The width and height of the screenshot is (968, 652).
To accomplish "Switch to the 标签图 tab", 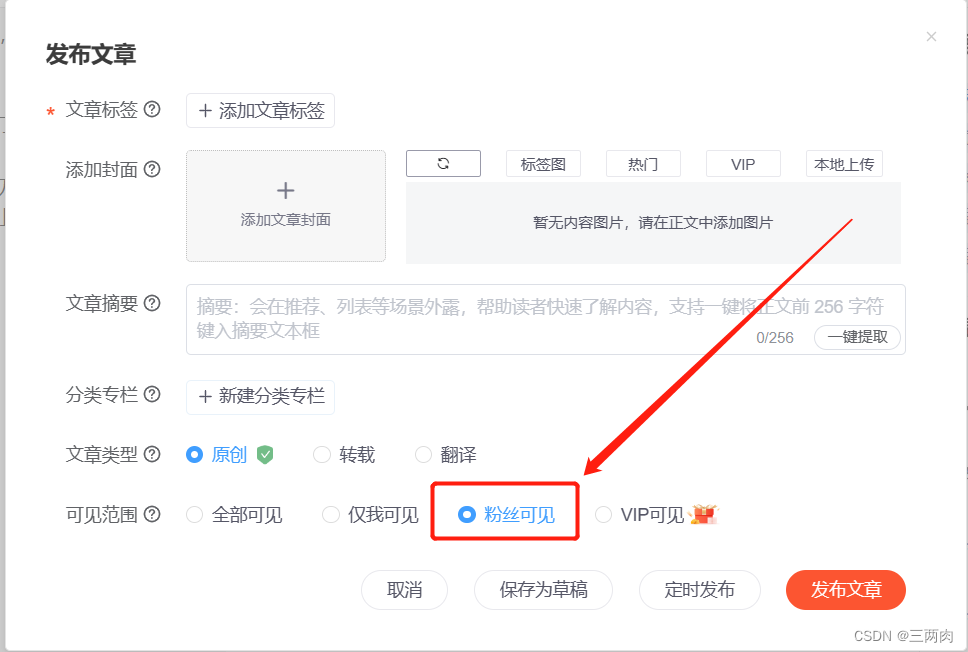I will coord(543,163).
